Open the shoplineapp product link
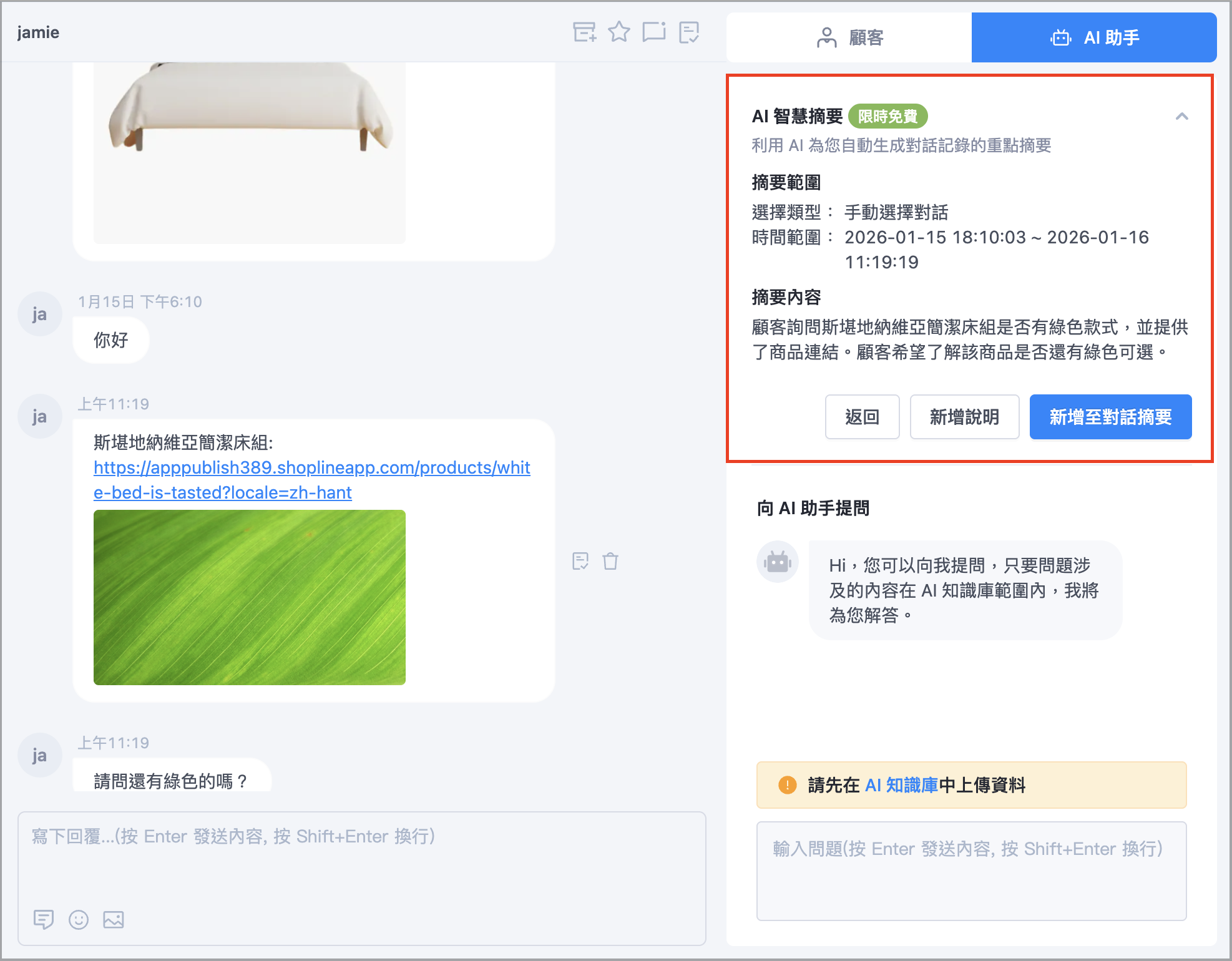 tap(311, 480)
